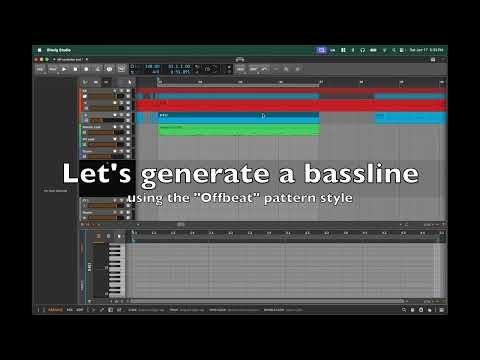Click the note editor horizontal scrollbar

tap(267, 301)
